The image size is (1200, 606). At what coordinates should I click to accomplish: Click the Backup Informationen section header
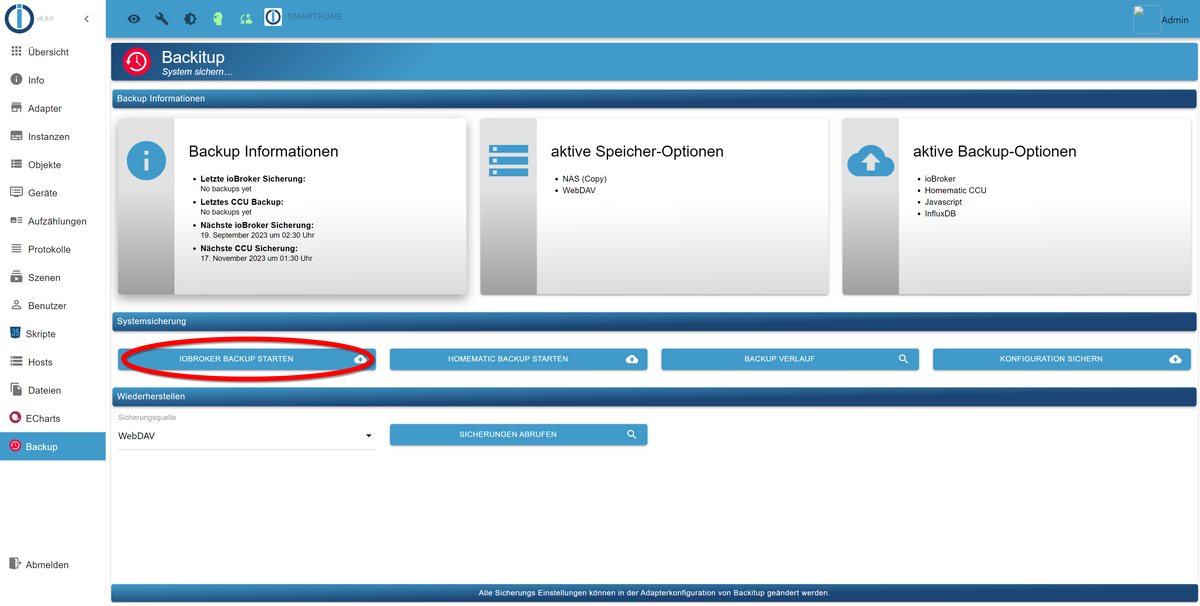654,99
